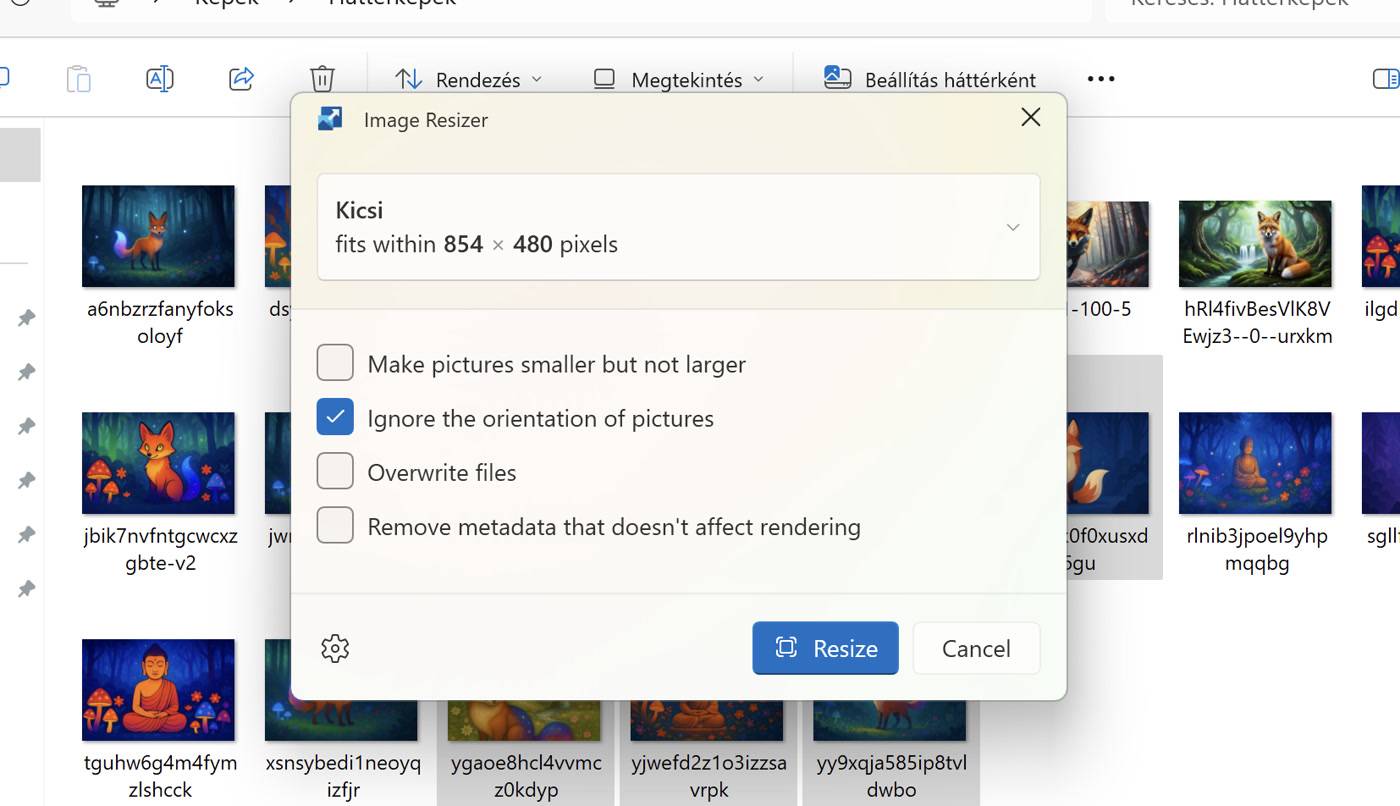1400x806 pixels.
Task: Click the Rename icon in Explorer toolbar
Action: (160, 79)
